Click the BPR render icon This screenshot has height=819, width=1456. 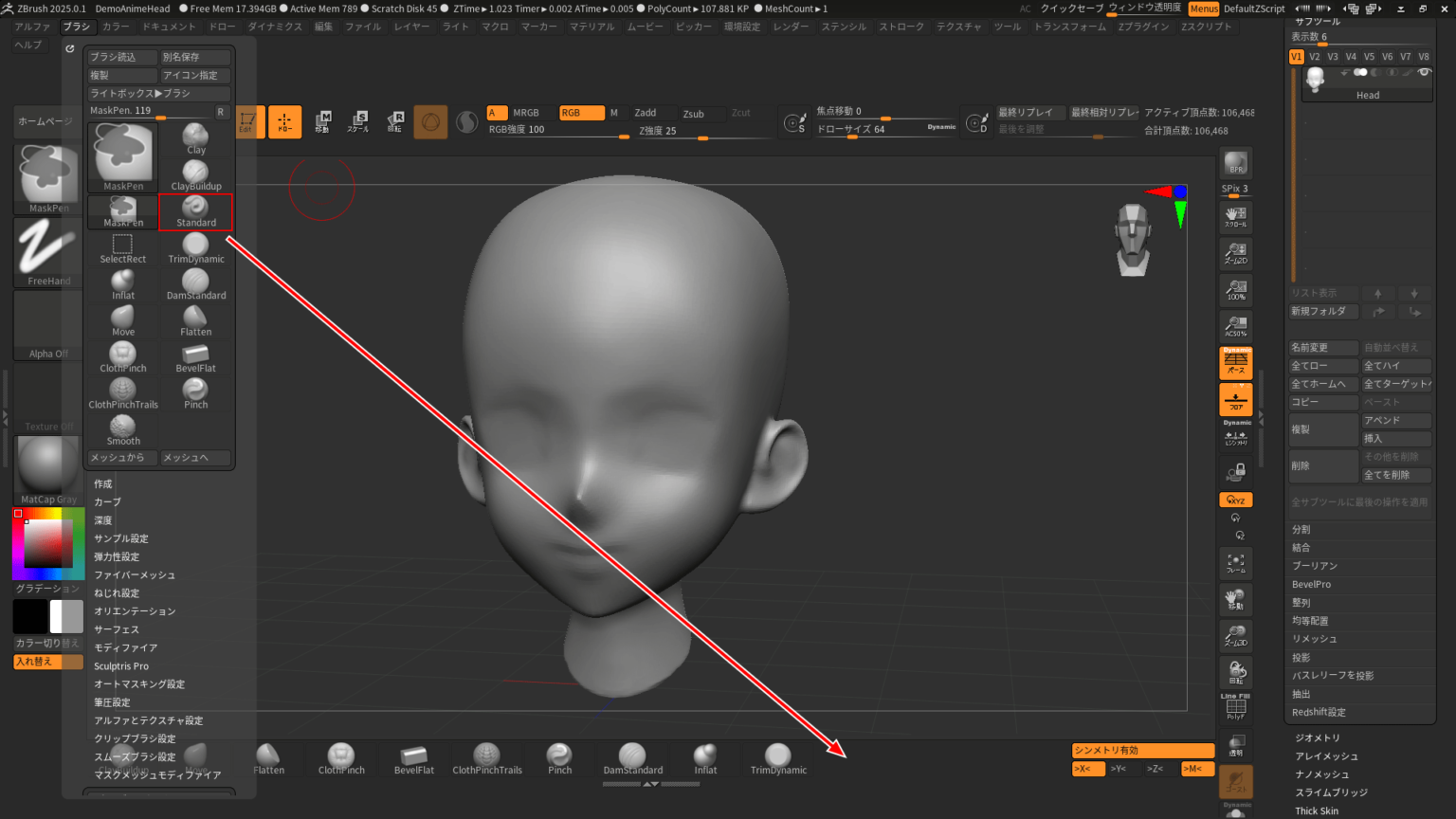pyautogui.click(x=1235, y=162)
